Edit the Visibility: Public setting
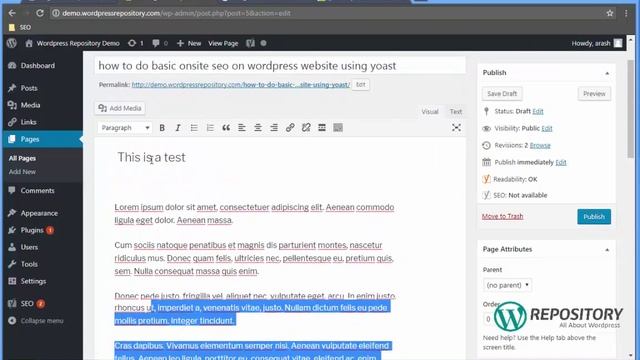This screenshot has height=360, width=640. pyautogui.click(x=547, y=128)
